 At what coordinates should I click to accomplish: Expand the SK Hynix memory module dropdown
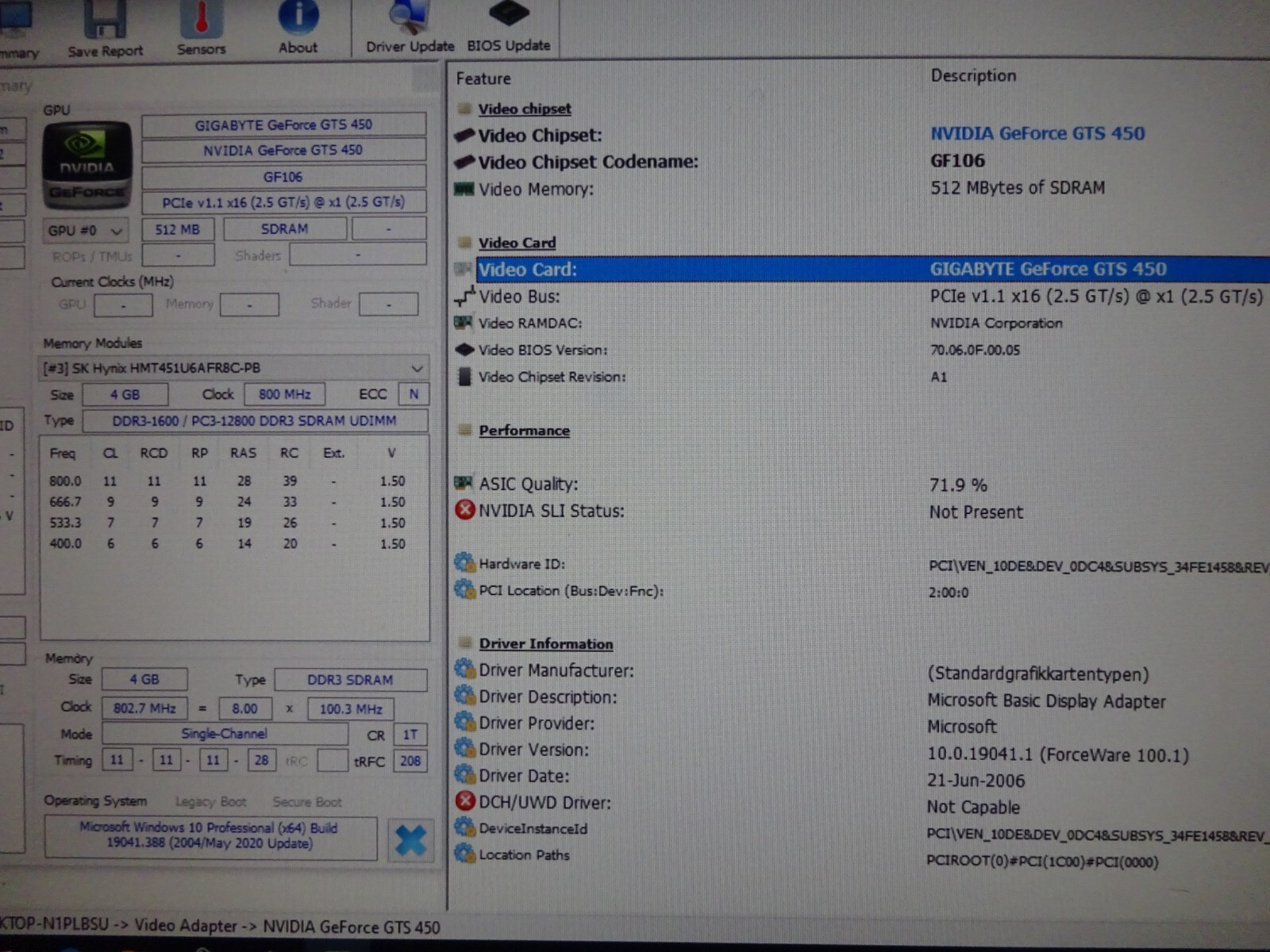pyautogui.click(x=234, y=368)
